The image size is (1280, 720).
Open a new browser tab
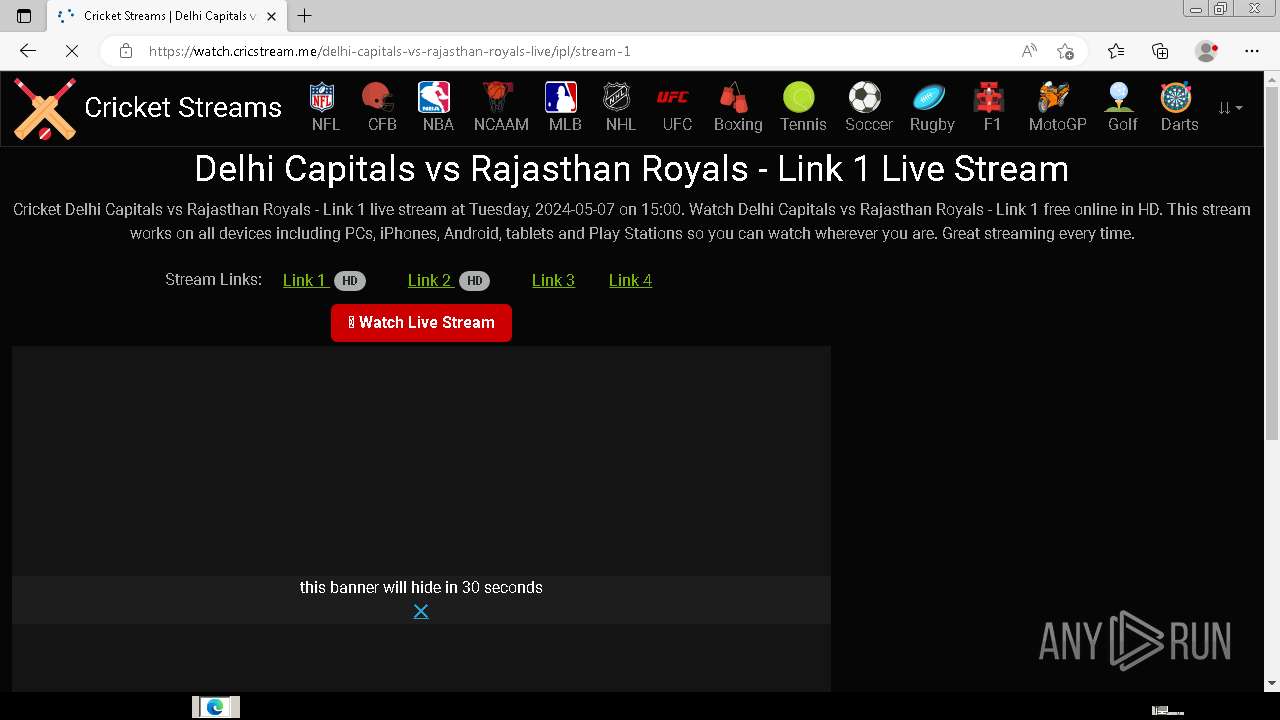[305, 16]
